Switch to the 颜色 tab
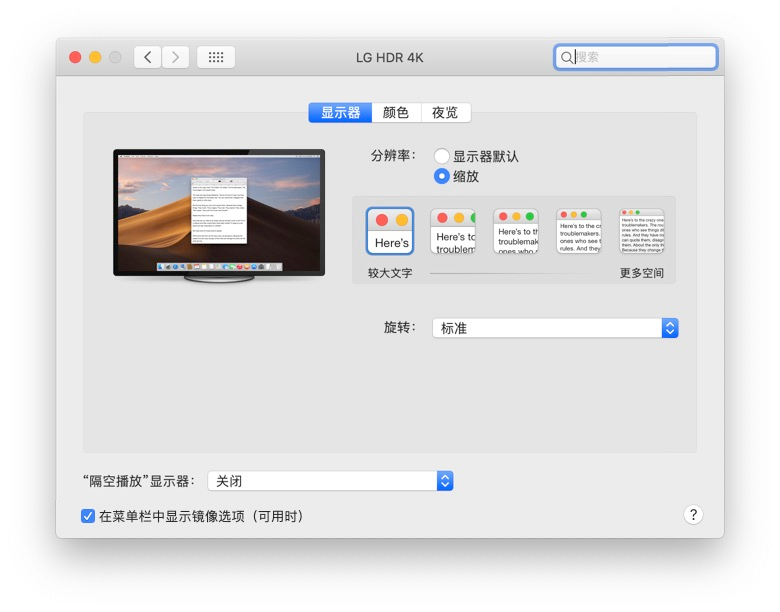780x612 pixels. [396, 113]
